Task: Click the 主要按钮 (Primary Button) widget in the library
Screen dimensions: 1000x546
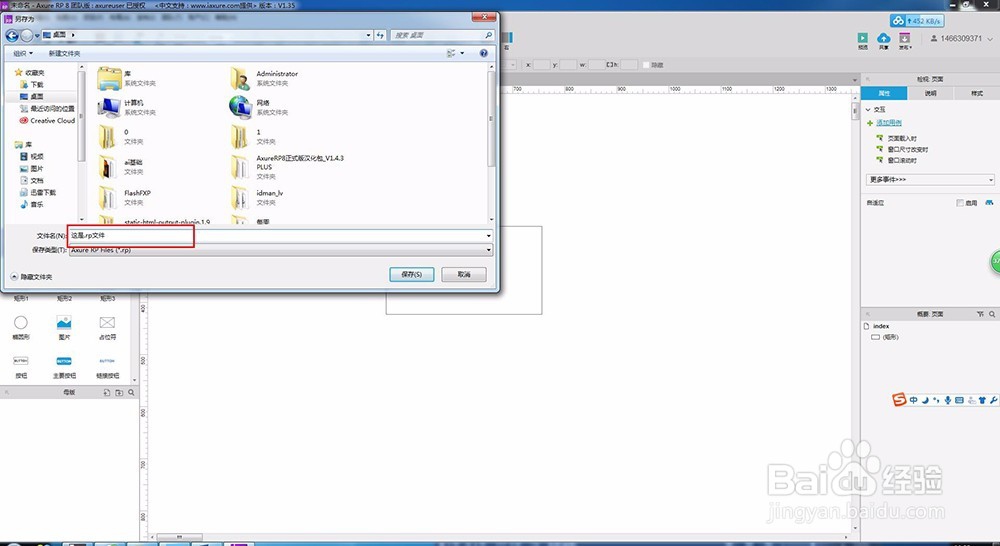Action: click(x=64, y=368)
